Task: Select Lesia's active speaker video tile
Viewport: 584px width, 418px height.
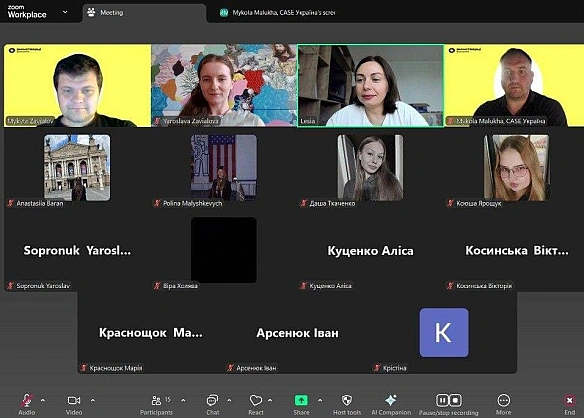Action: click(370, 86)
